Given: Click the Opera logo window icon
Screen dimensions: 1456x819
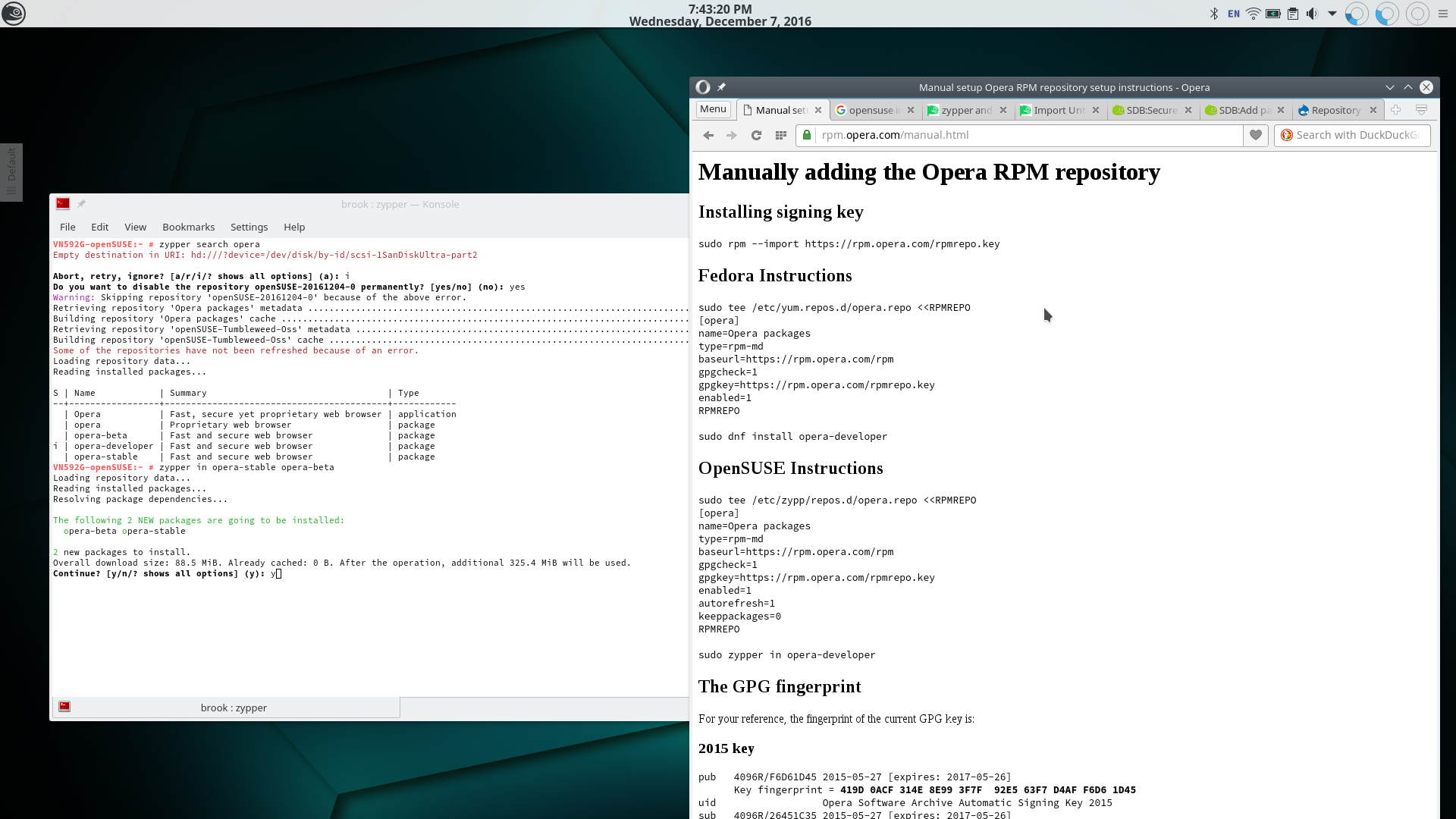Looking at the screenshot, I should 703,87.
